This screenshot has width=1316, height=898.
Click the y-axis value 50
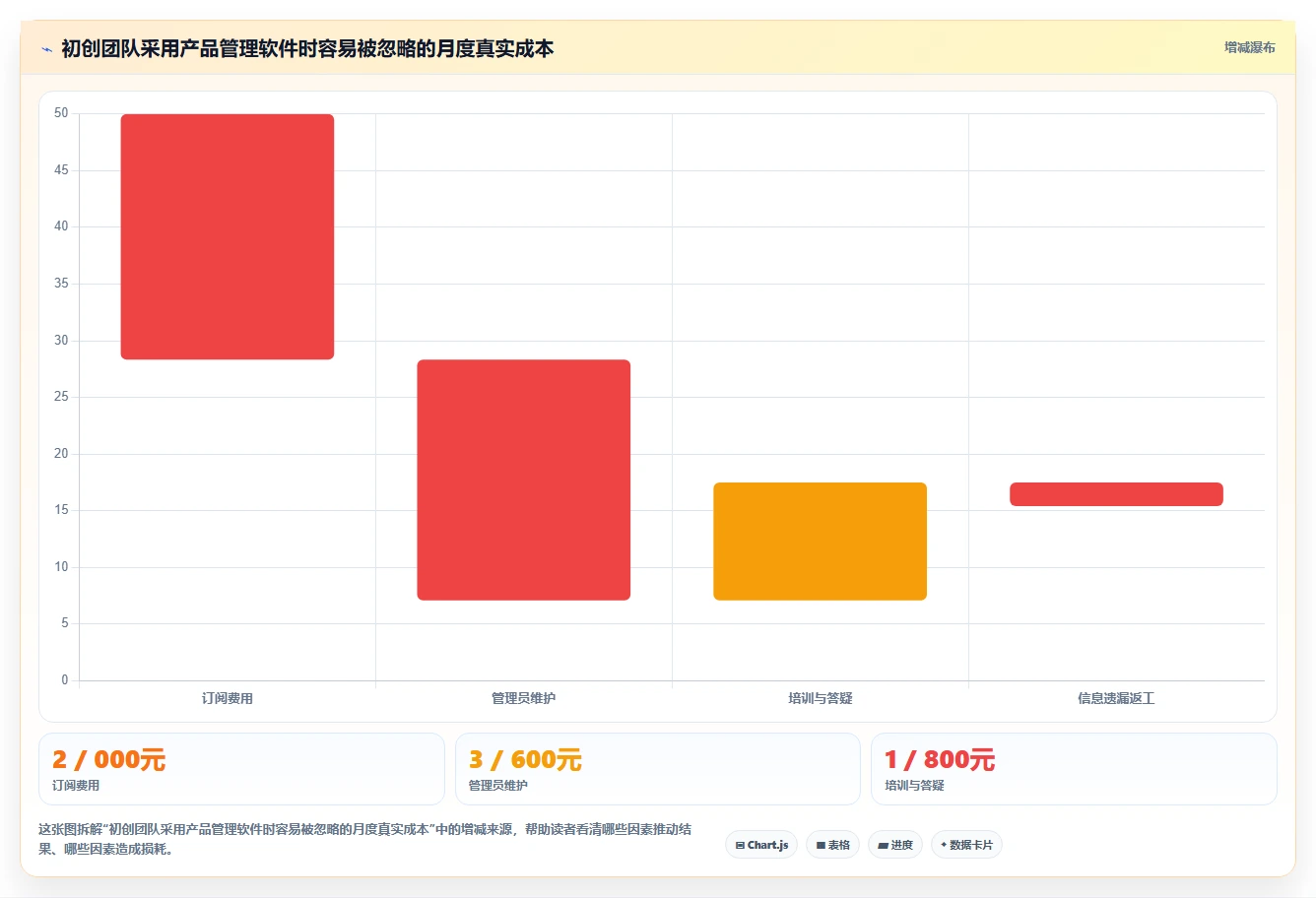point(61,113)
